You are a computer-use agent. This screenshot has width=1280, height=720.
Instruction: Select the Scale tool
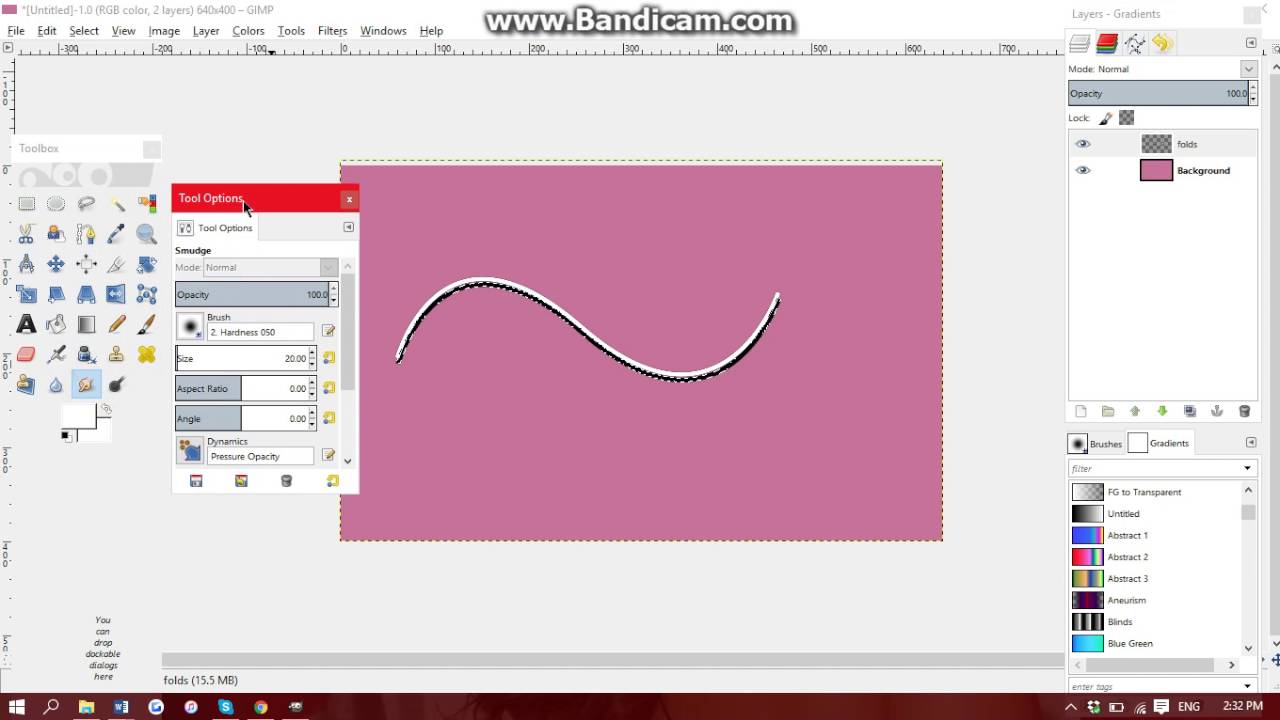click(x=27, y=294)
